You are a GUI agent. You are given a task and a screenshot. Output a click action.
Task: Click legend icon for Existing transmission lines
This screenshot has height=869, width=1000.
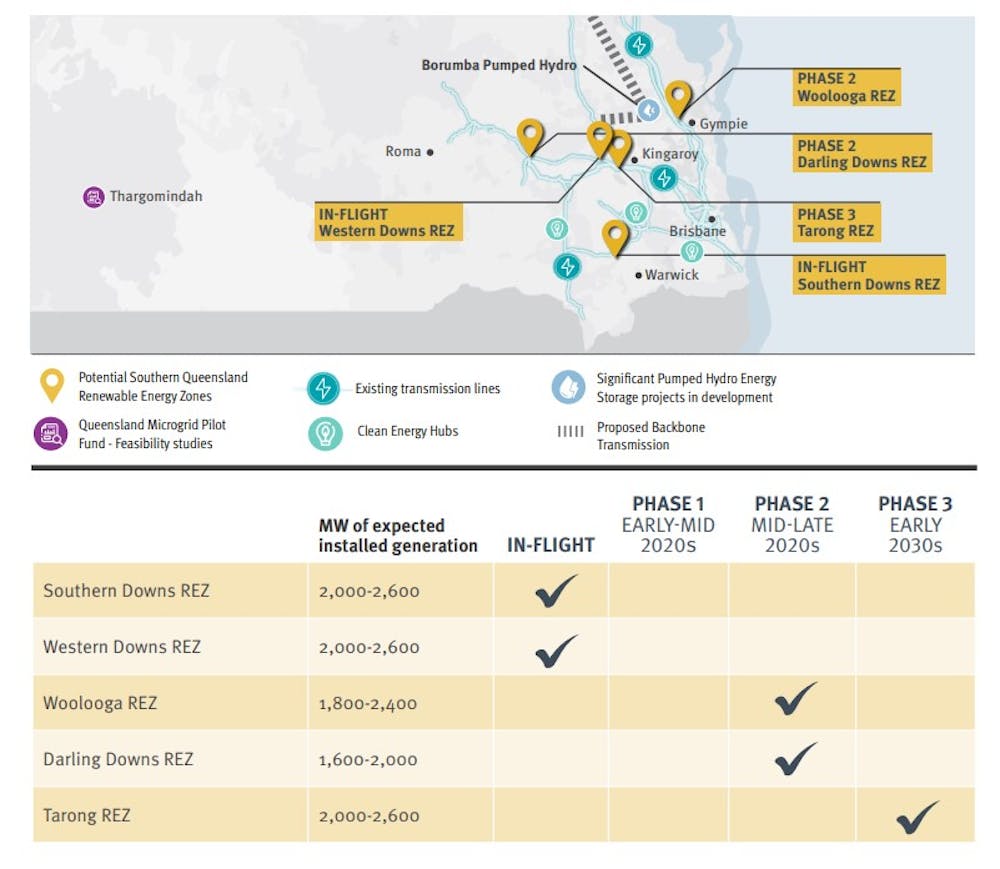[x=323, y=388]
